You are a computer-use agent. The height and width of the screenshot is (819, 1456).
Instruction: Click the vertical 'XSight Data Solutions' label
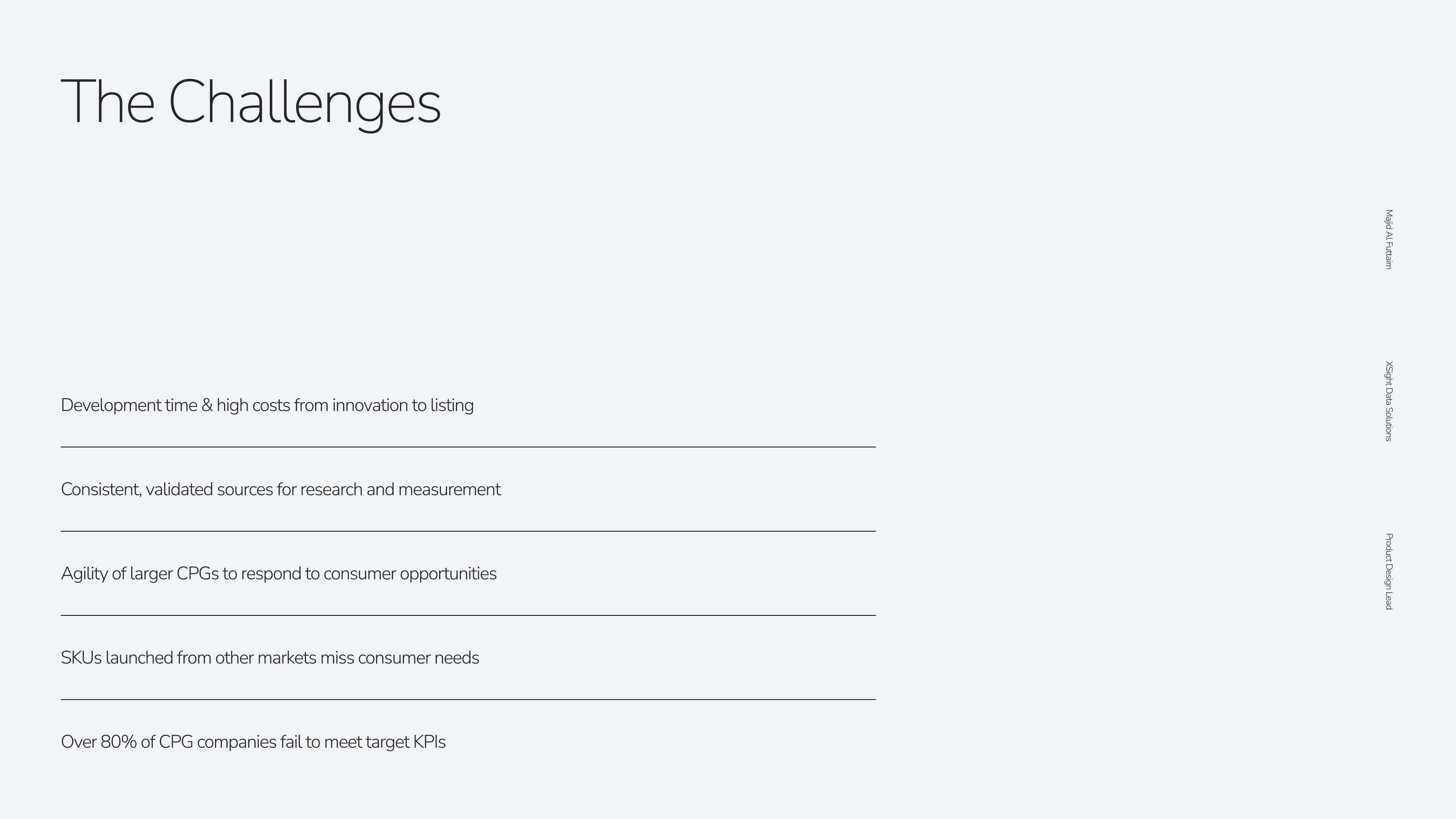point(1389,401)
